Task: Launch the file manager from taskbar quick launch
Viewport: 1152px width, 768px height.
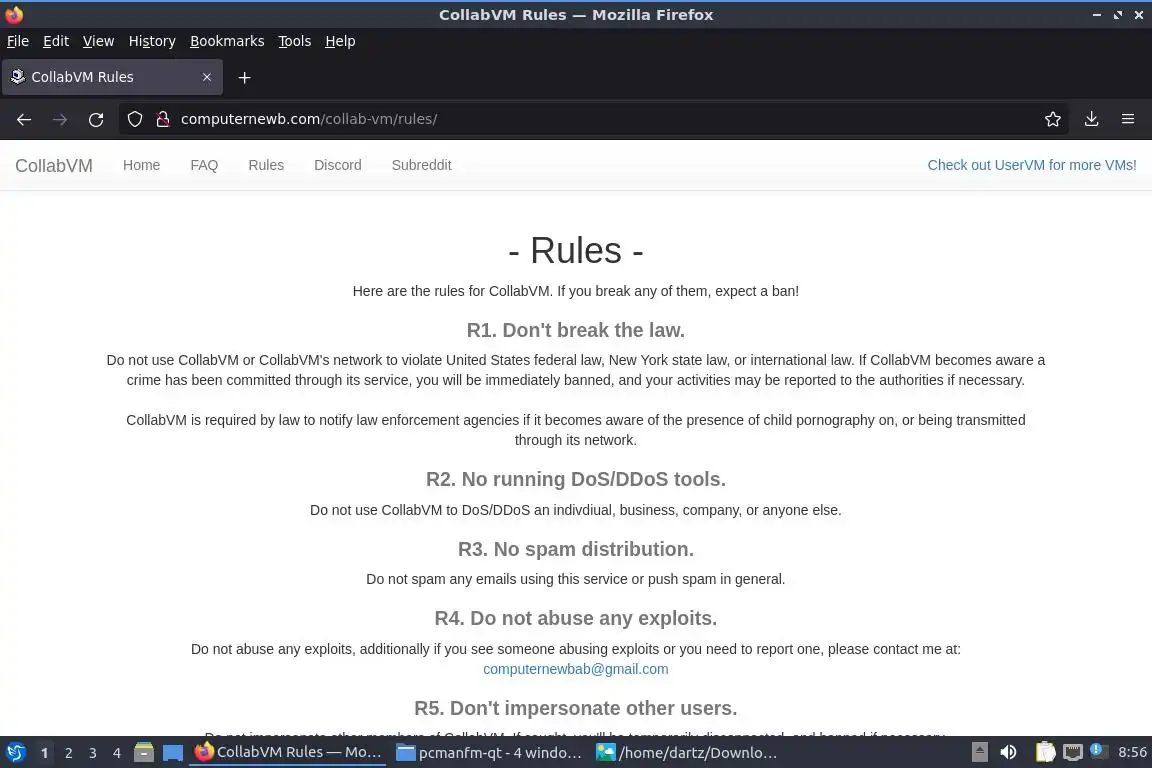Action: coord(144,753)
